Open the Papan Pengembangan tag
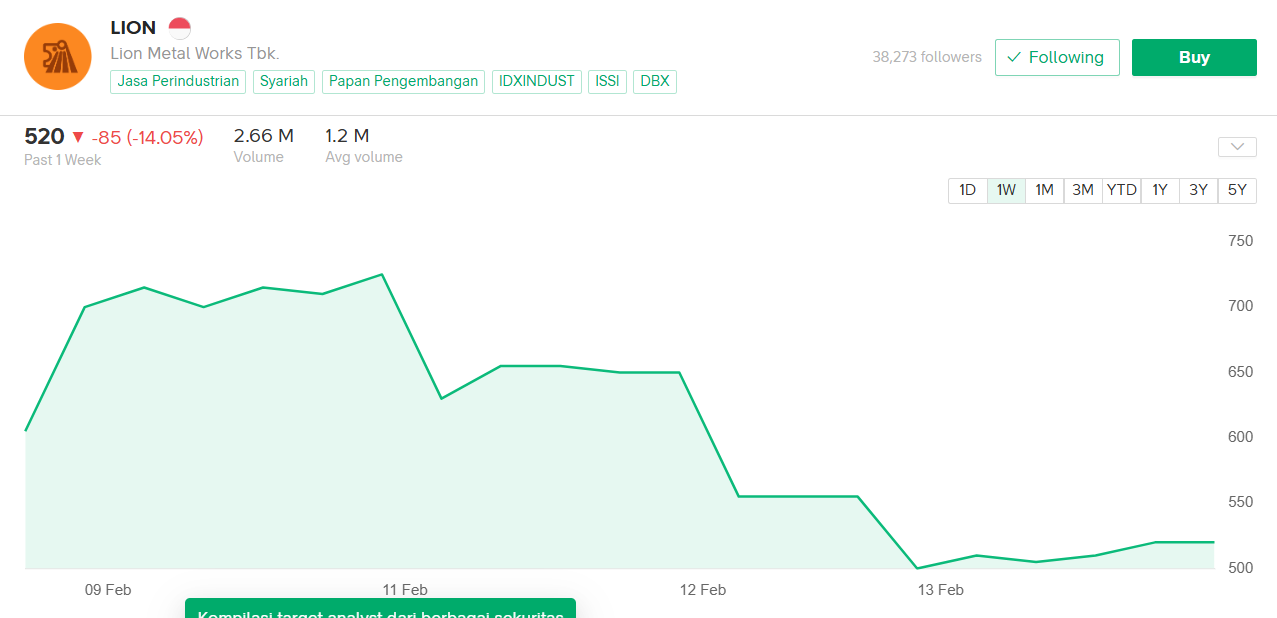 [403, 82]
